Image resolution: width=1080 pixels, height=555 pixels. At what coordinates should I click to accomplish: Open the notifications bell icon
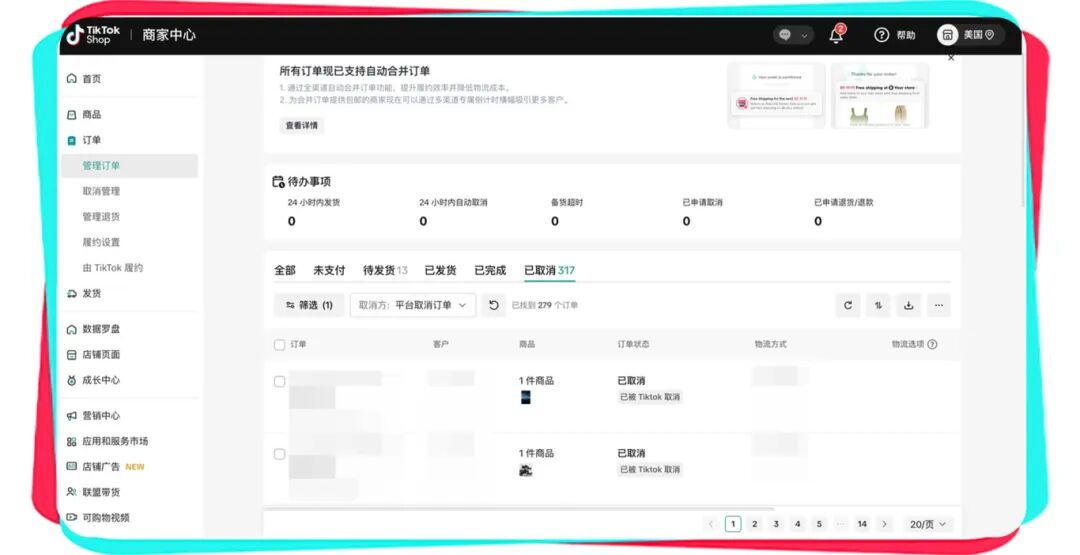pyautogui.click(x=836, y=34)
